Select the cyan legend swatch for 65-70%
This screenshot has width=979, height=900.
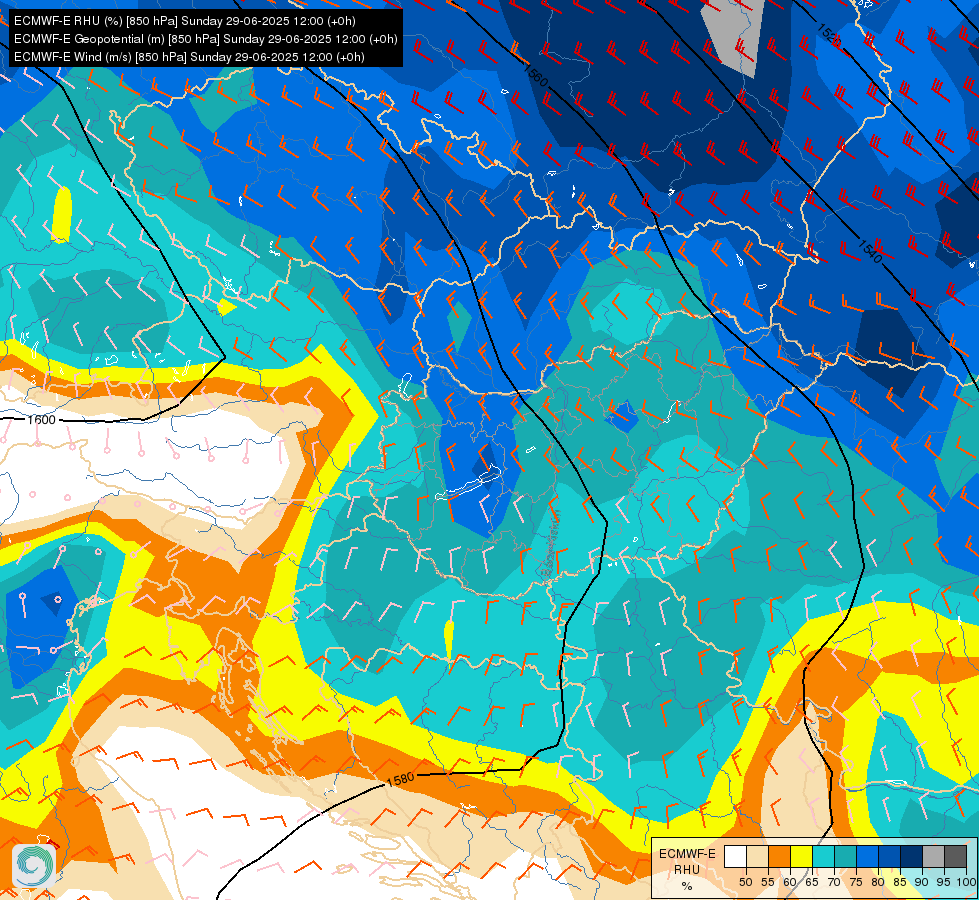click(x=824, y=856)
